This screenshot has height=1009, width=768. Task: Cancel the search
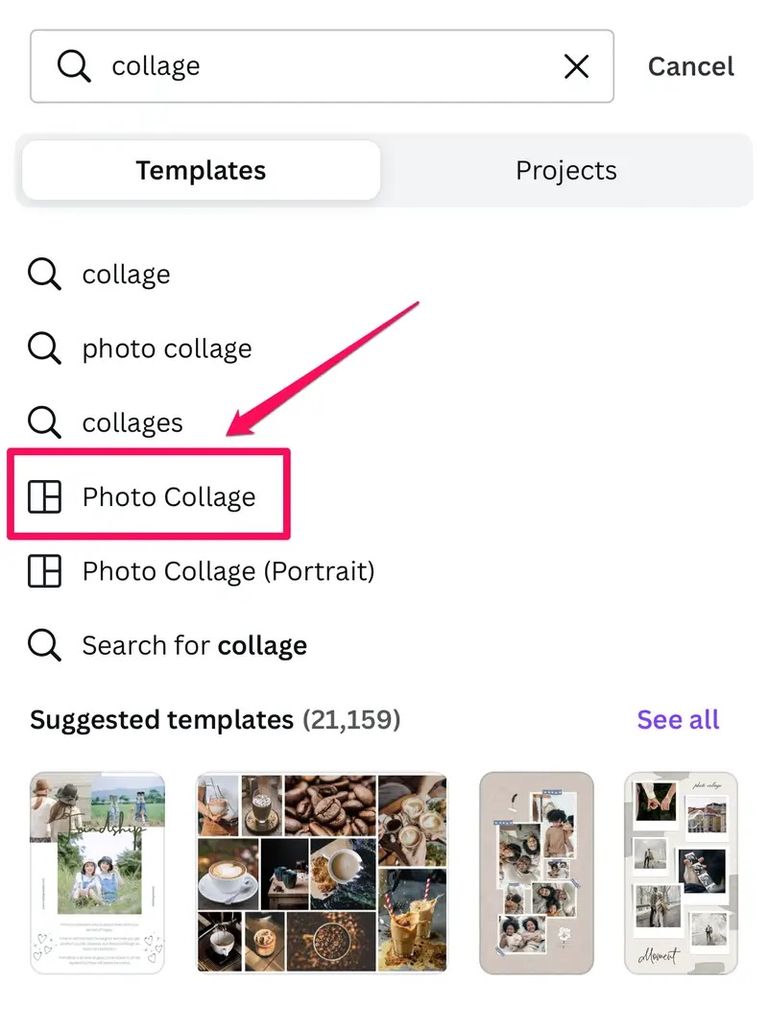[691, 66]
